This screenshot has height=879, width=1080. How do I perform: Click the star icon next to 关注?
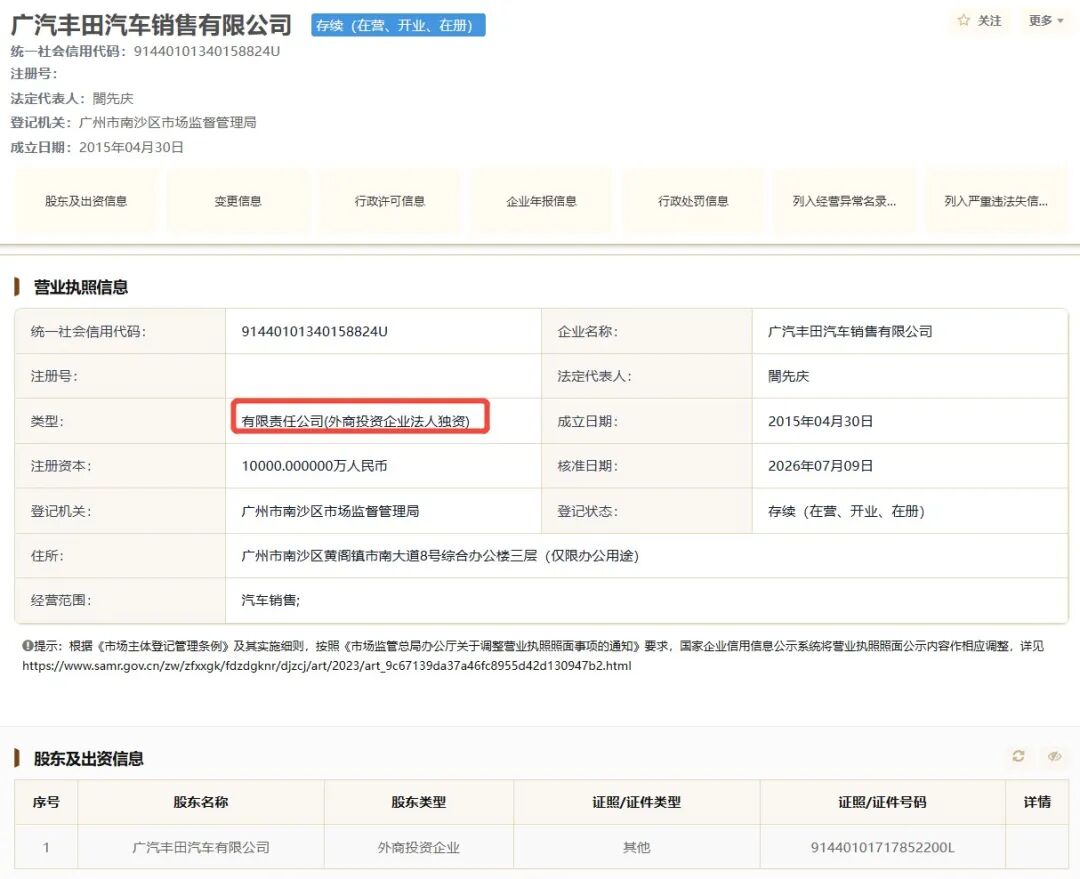coord(964,21)
